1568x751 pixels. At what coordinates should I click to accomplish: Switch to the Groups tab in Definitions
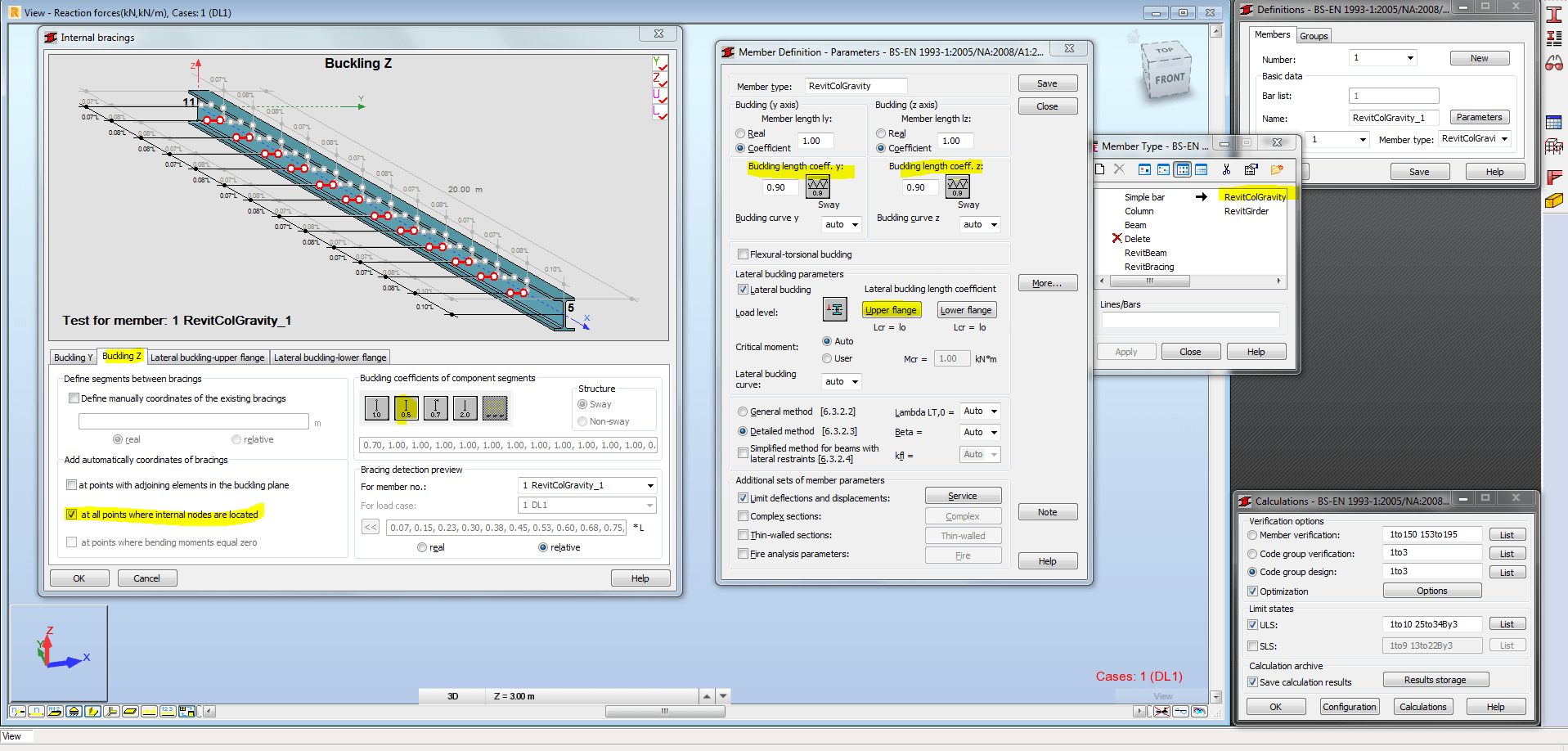[x=1314, y=36]
